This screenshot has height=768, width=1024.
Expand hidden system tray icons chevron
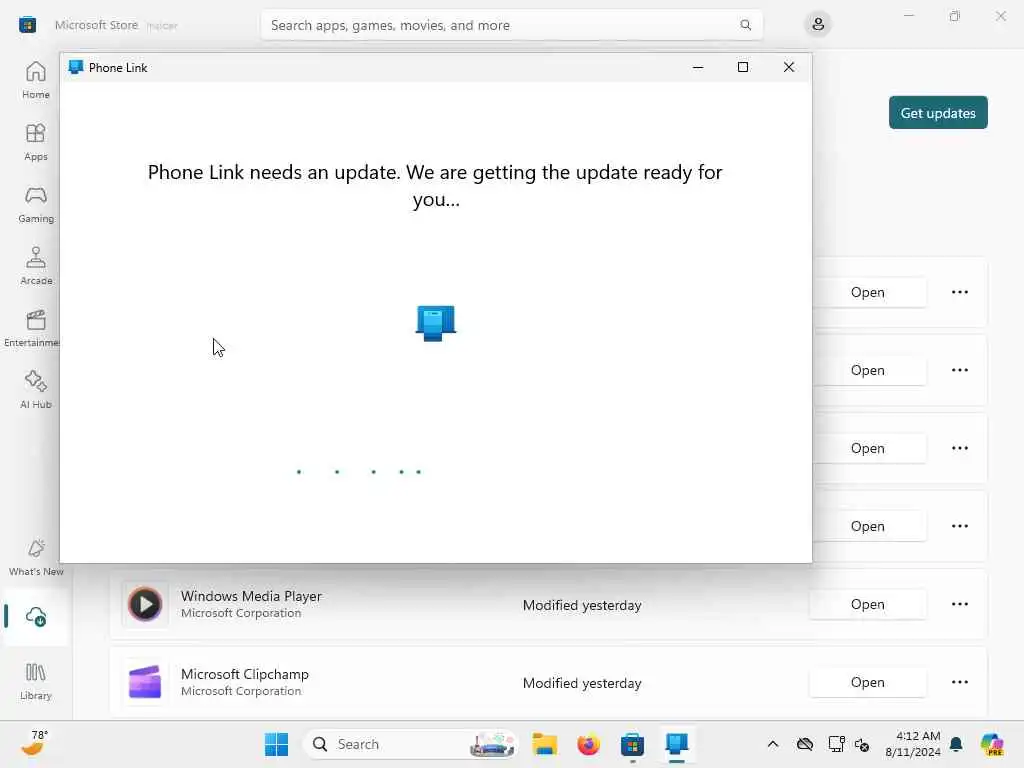pos(773,744)
